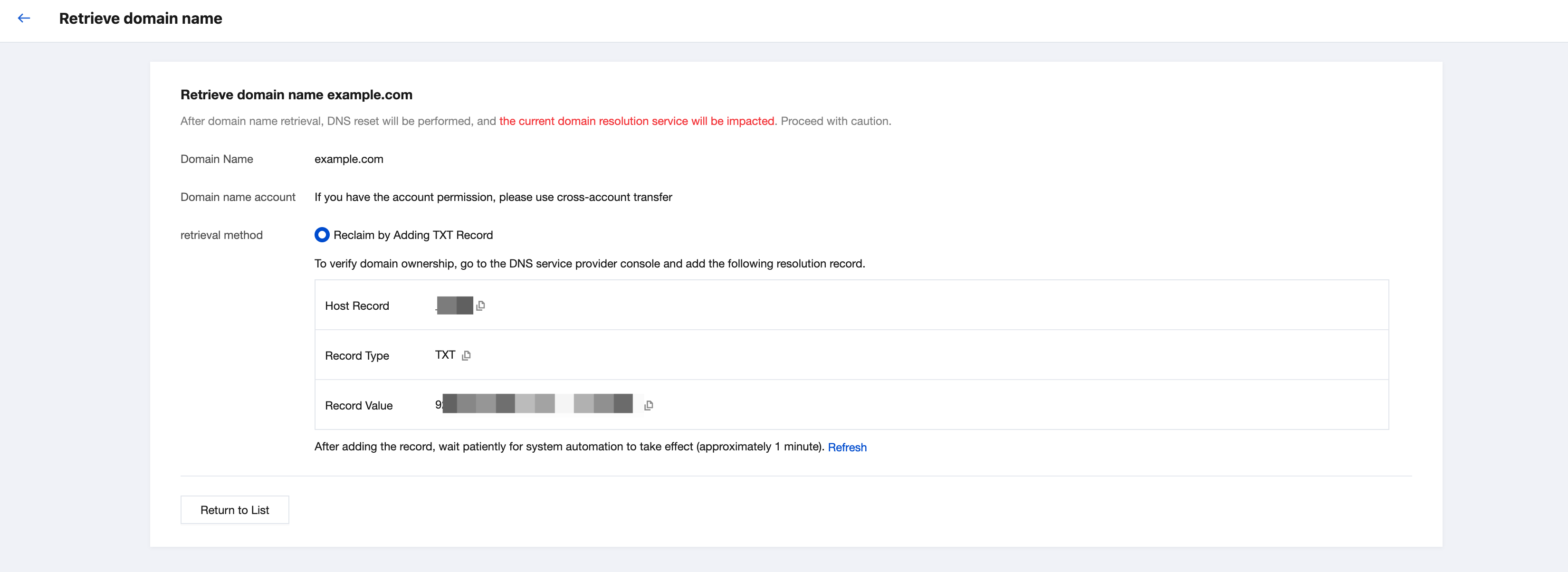Screen dimensions: 1568x572
Task: Click the retrieval method label
Action: (221, 235)
